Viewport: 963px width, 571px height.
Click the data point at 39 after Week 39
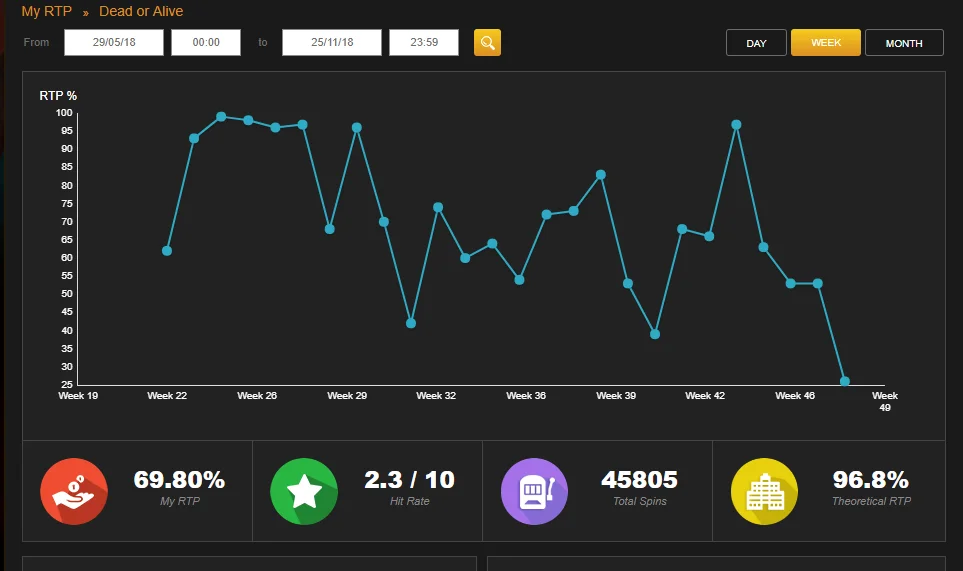[655, 334]
